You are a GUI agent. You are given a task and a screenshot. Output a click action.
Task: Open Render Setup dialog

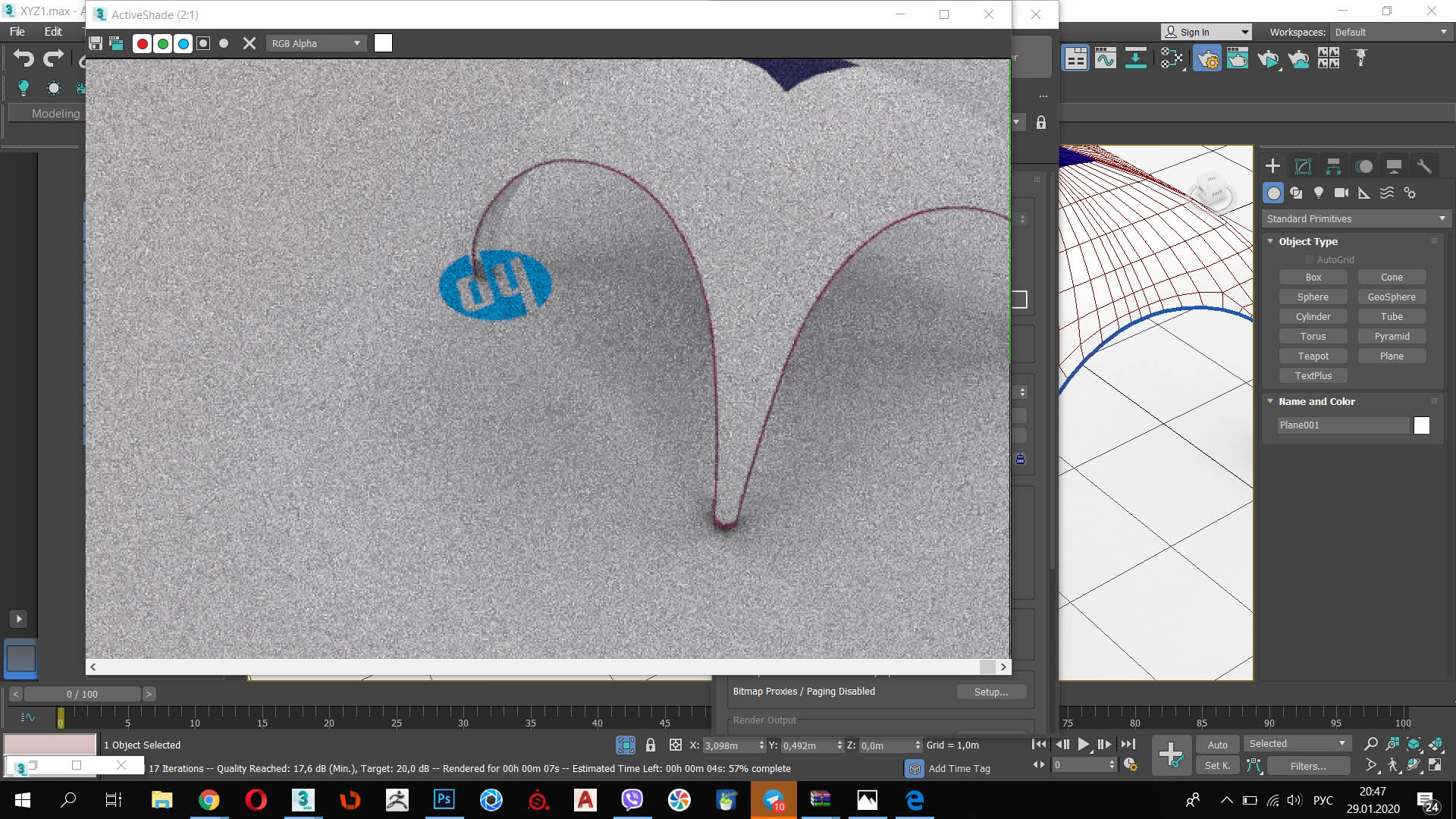click(x=1207, y=58)
